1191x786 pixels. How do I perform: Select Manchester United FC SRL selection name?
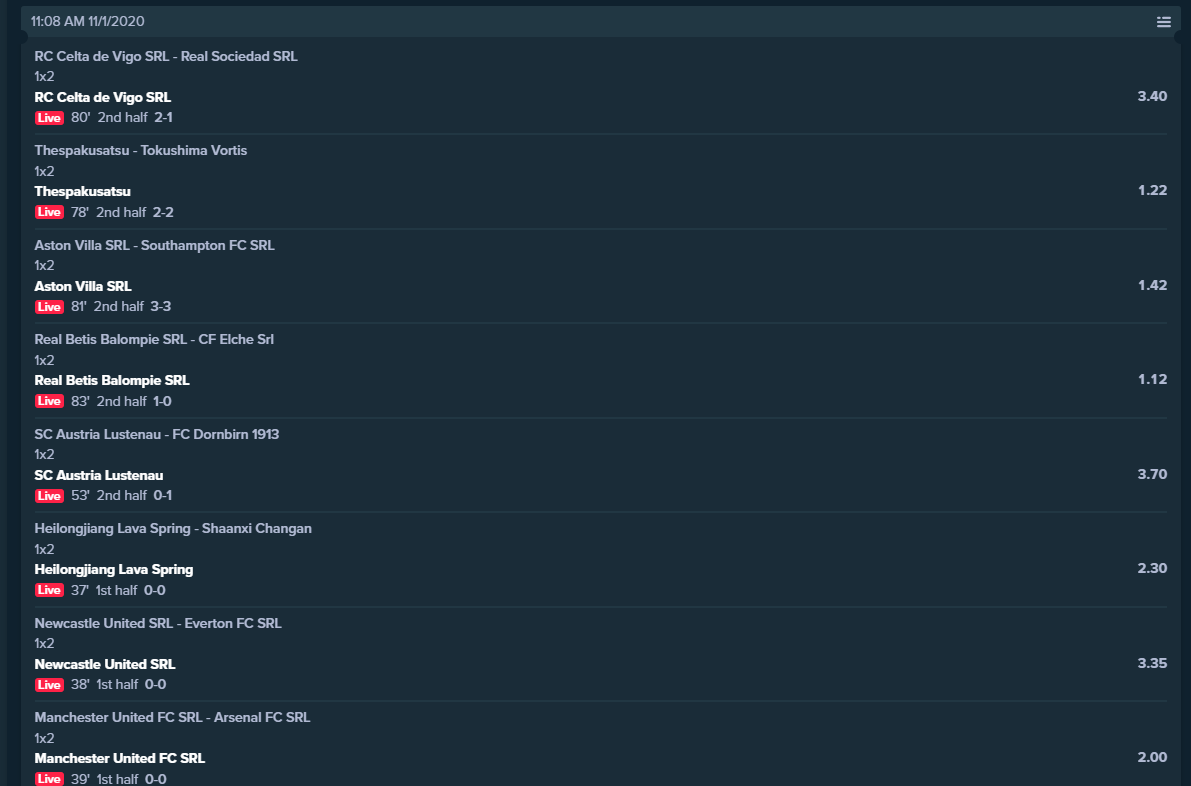tap(119, 759)
